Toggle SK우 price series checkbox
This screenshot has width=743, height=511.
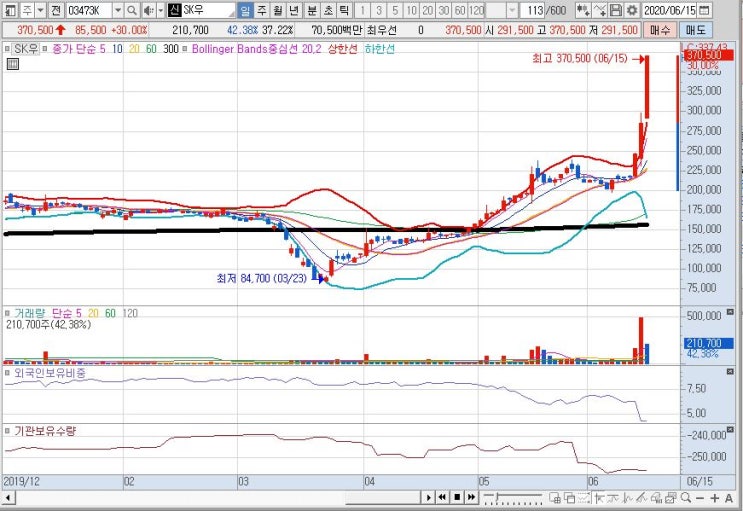pyautogui.click(x=7, y=49)
